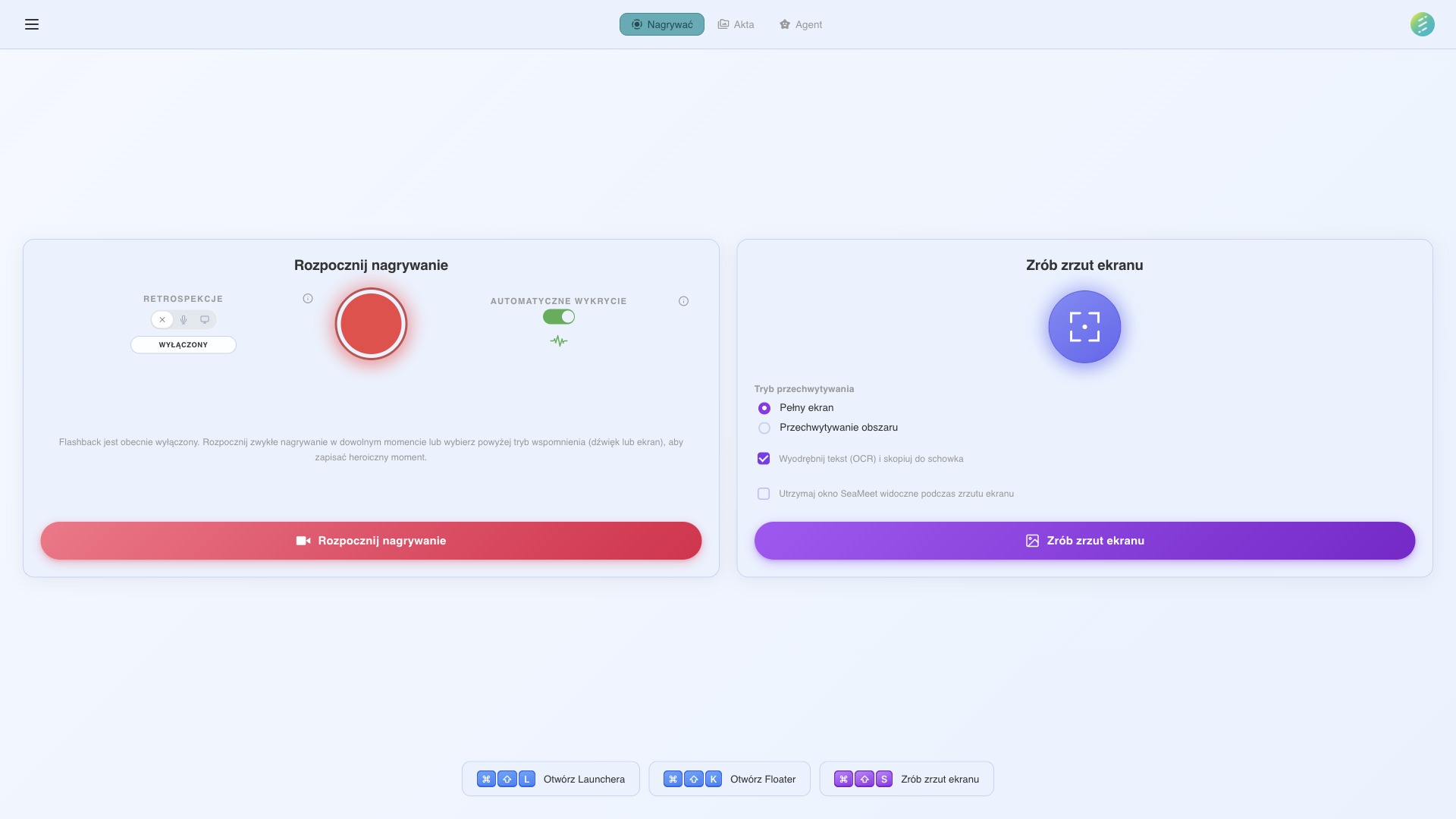
Task: Select the screen flashback mode
Action: click(x=204, y=319)
